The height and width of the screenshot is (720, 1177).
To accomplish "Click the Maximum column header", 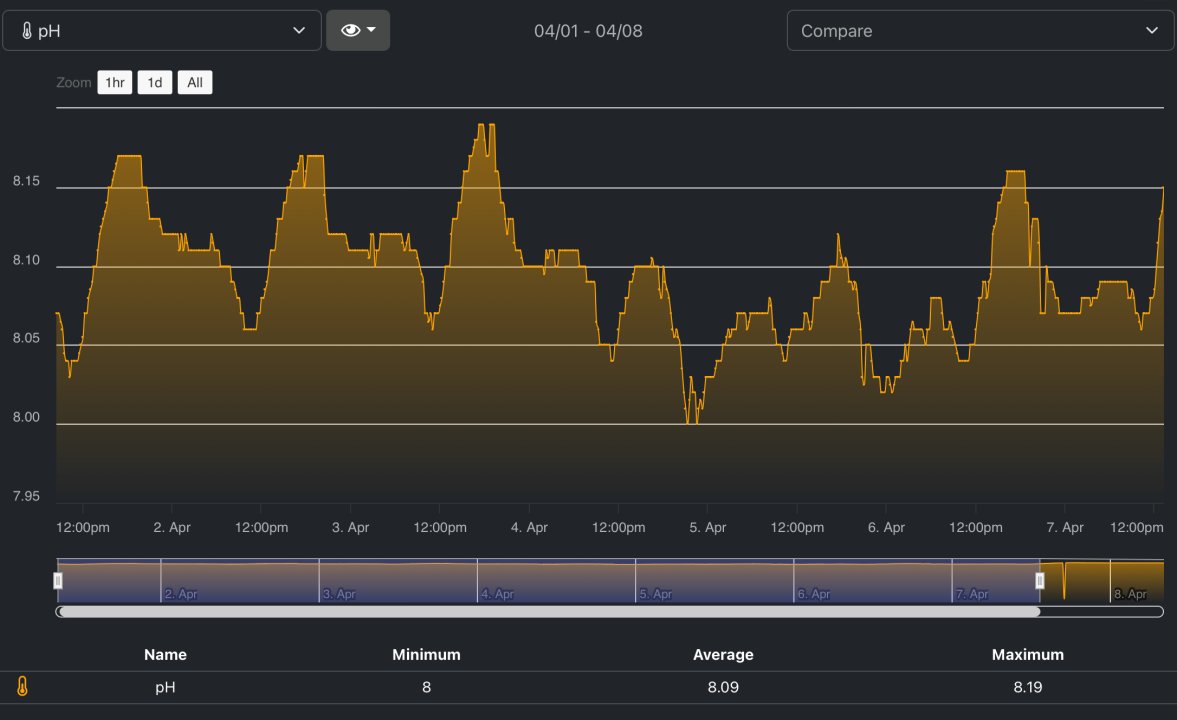I will tap(1028, 655).
